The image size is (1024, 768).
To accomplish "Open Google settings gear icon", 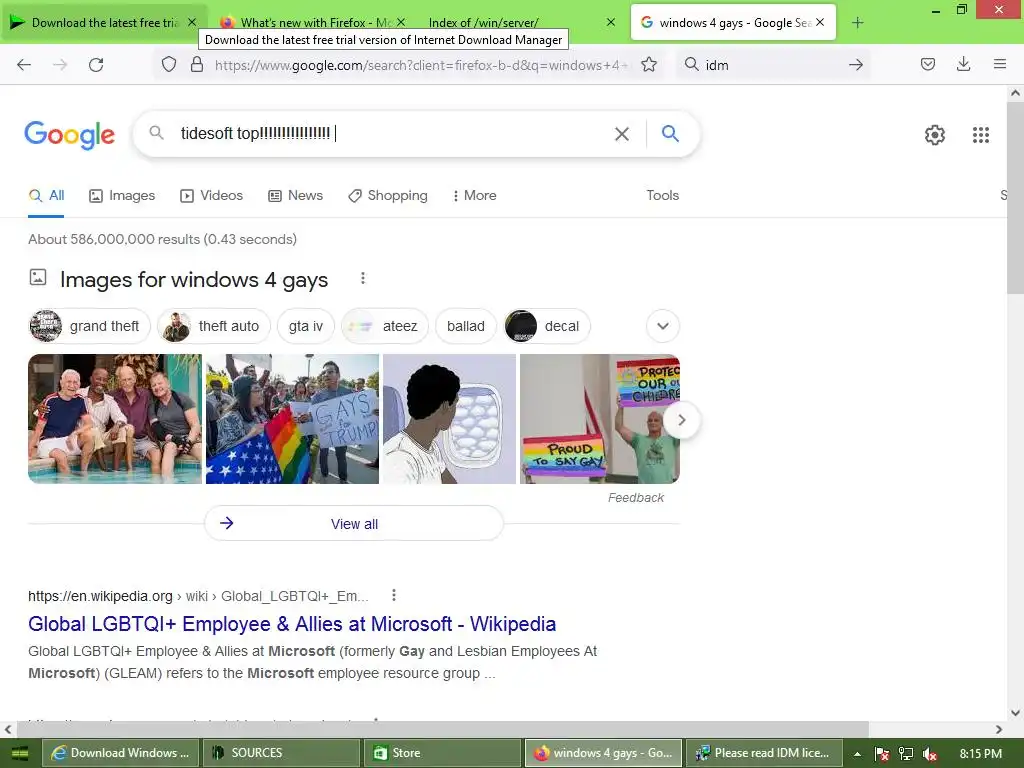I will (x=935, y=135).
